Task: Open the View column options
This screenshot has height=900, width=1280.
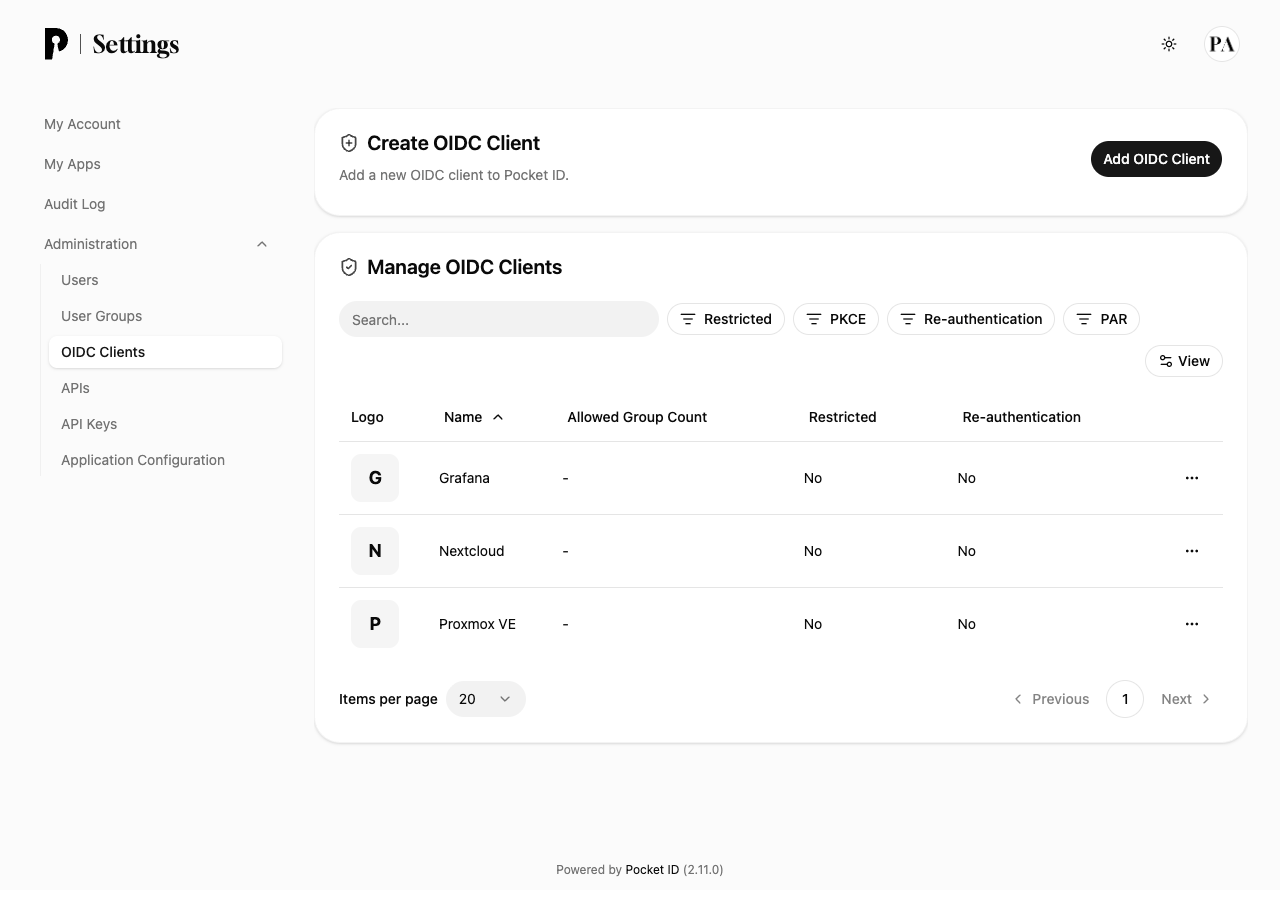Action: [1184, 361]
